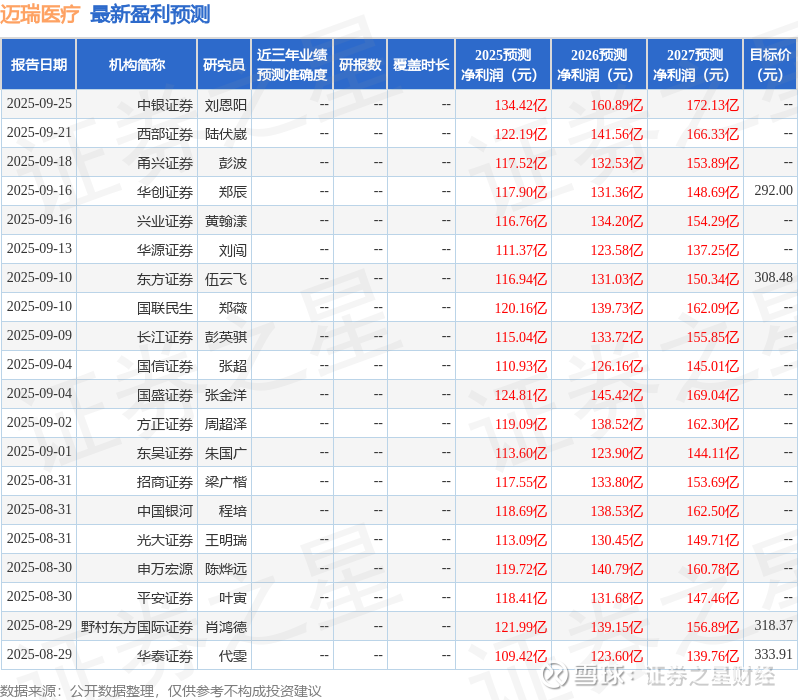The image size is (798, 700).
Task: Select target price 292.00
Action: (773, 190)
